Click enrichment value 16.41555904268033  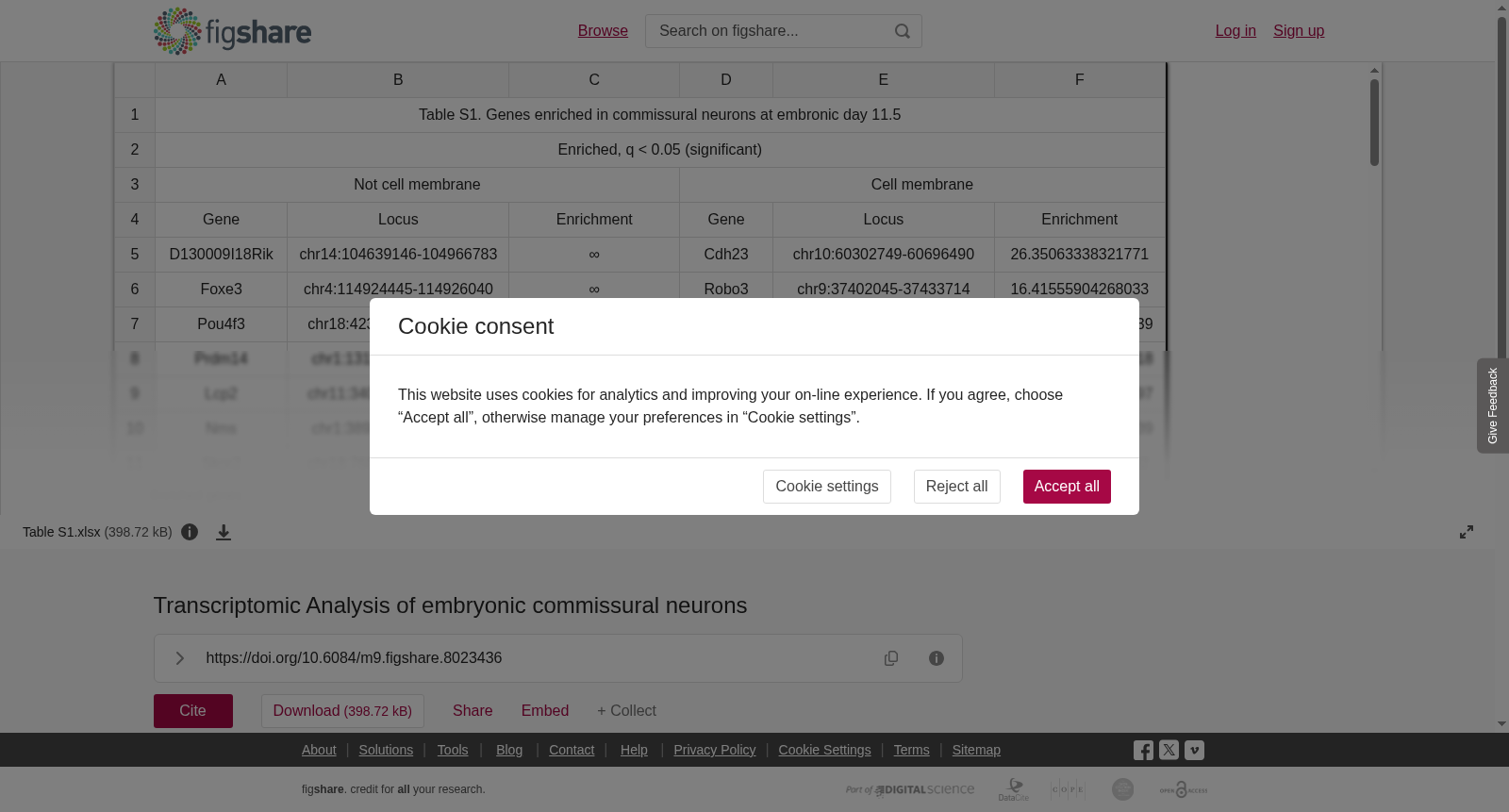click(x=1080, y=289)
